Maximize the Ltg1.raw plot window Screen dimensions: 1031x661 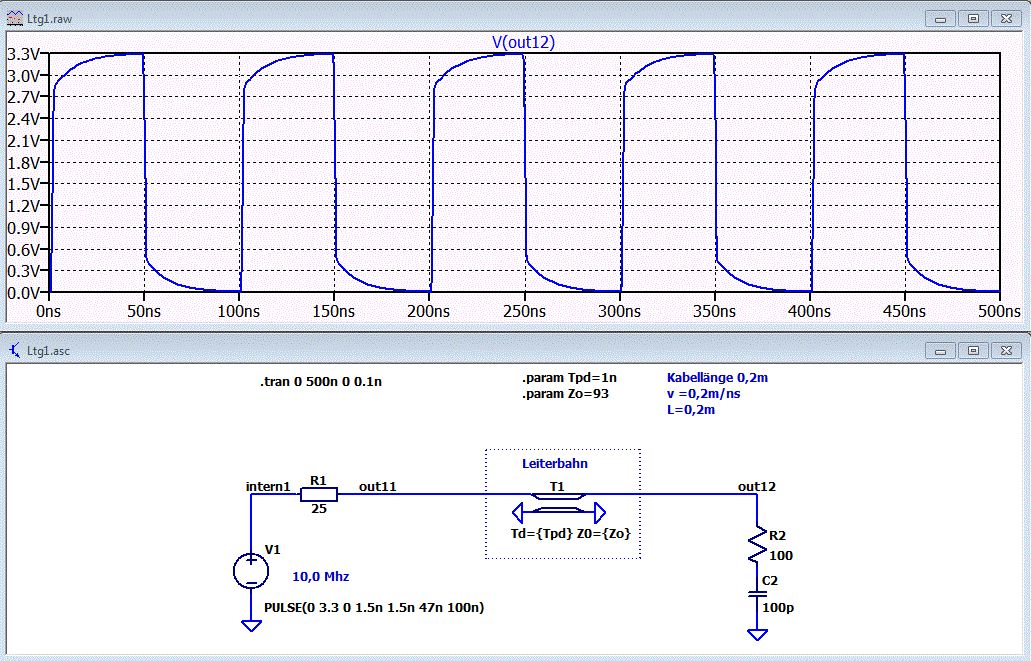click(x=973, y=19)
